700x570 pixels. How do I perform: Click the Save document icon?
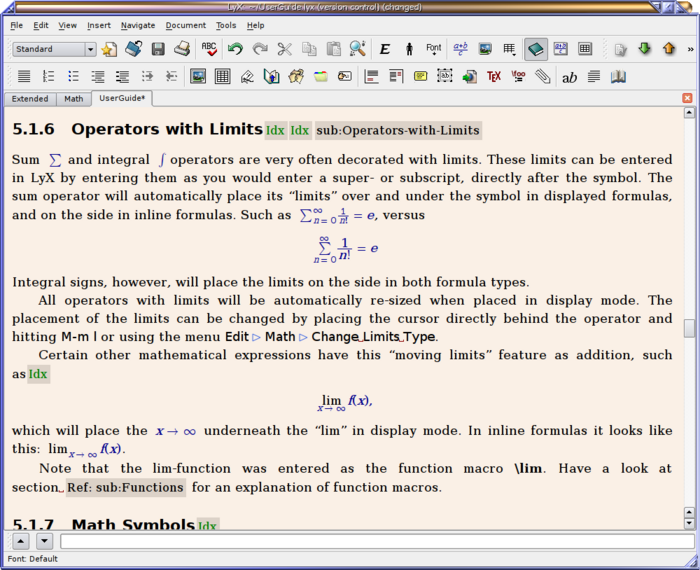(x=158, y=48)
